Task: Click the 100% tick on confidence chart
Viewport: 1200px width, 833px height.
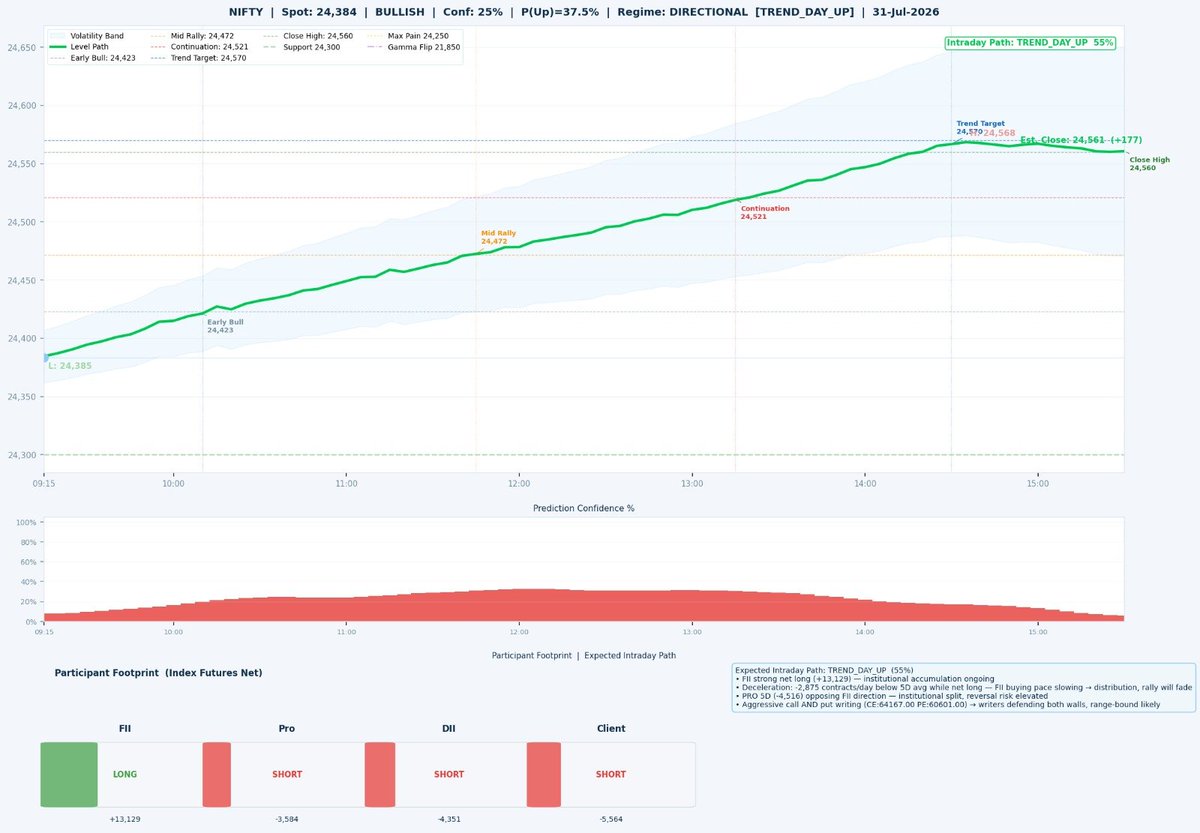Action: pyautogui.click(x=27, y=523)
